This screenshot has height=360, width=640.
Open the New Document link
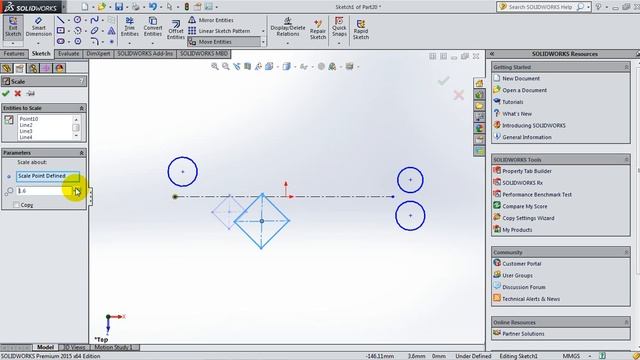tap(521, 78)
